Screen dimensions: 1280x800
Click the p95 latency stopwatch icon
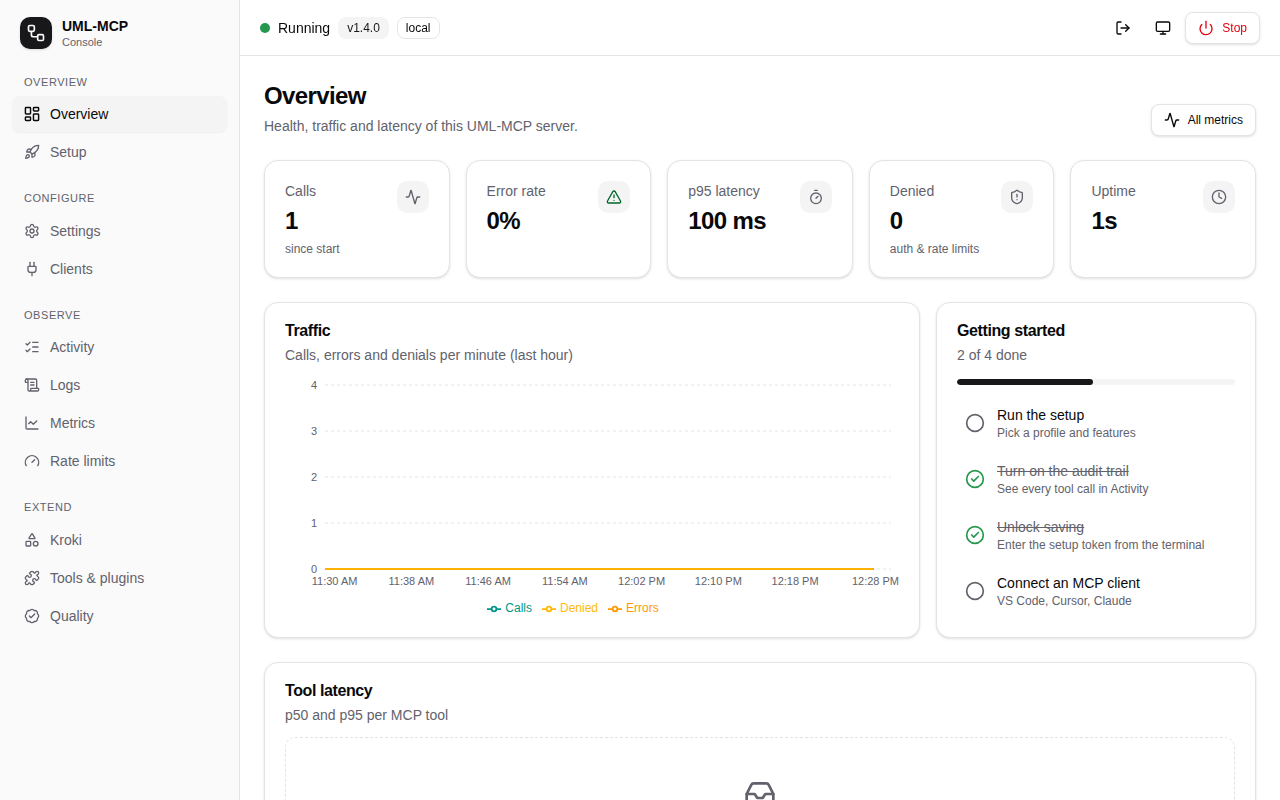816,197
